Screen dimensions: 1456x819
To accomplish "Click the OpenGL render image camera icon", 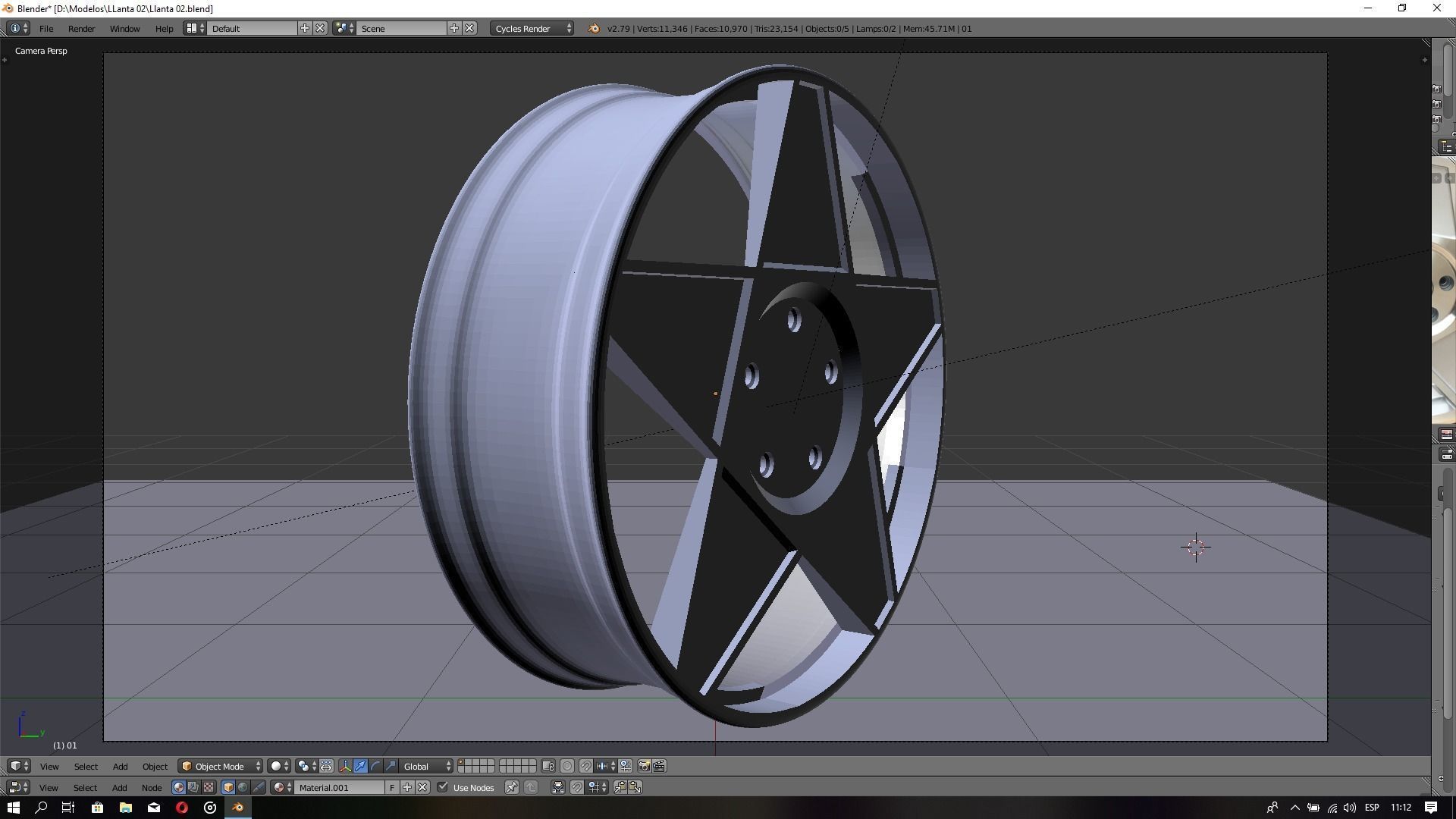I will (x=644, y=766).
